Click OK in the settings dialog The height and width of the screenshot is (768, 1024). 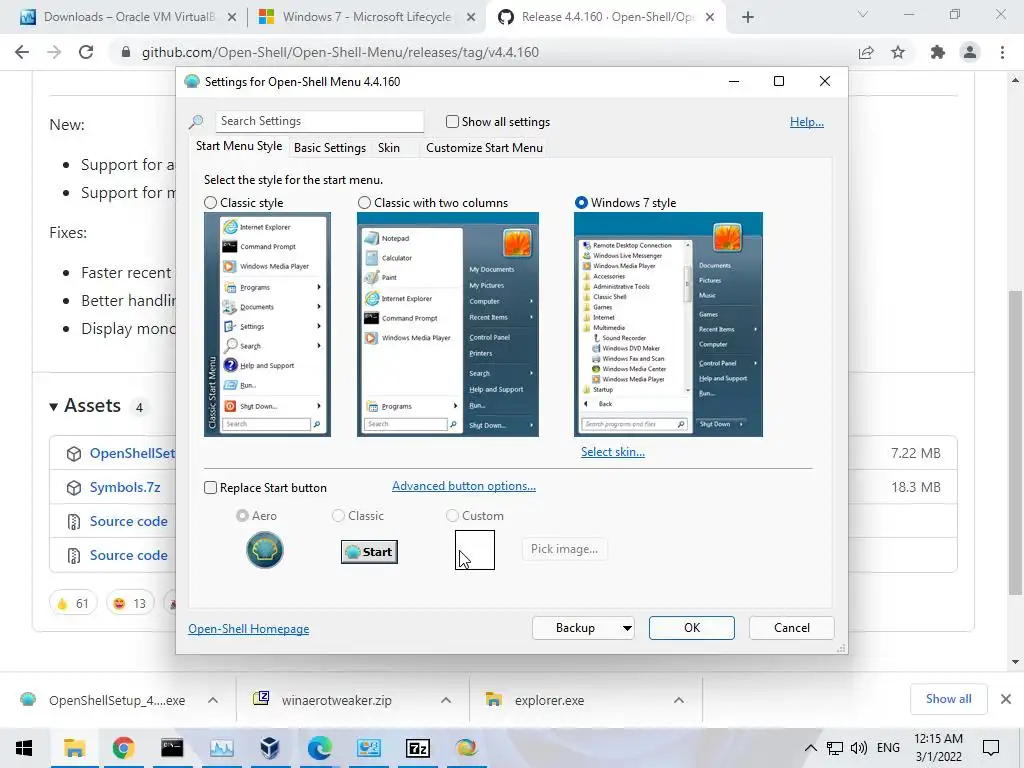click(692, 628)
